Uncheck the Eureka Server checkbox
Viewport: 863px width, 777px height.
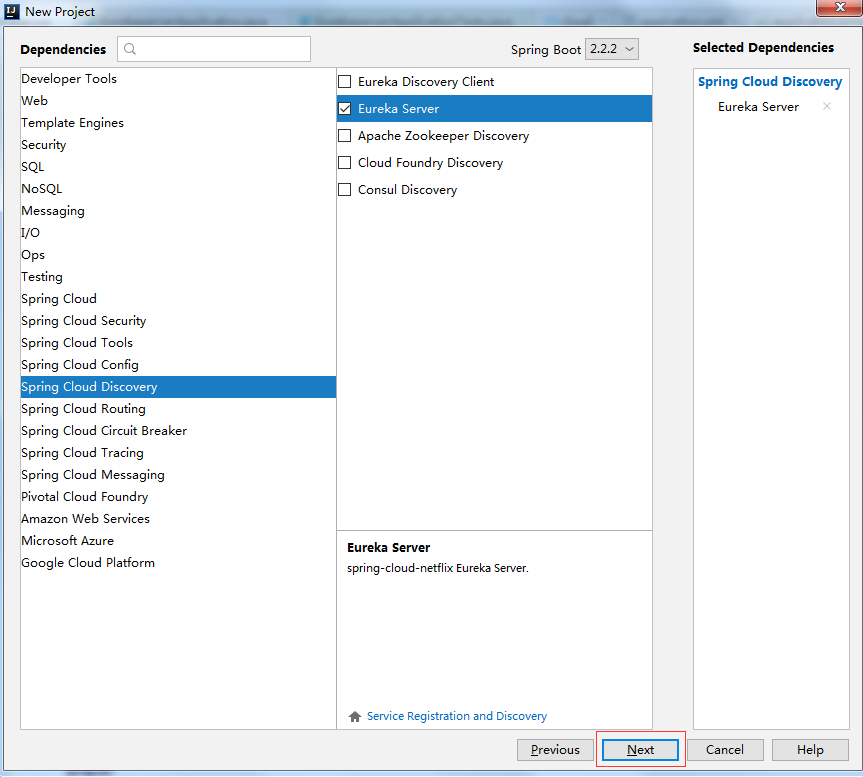point(345,108)
